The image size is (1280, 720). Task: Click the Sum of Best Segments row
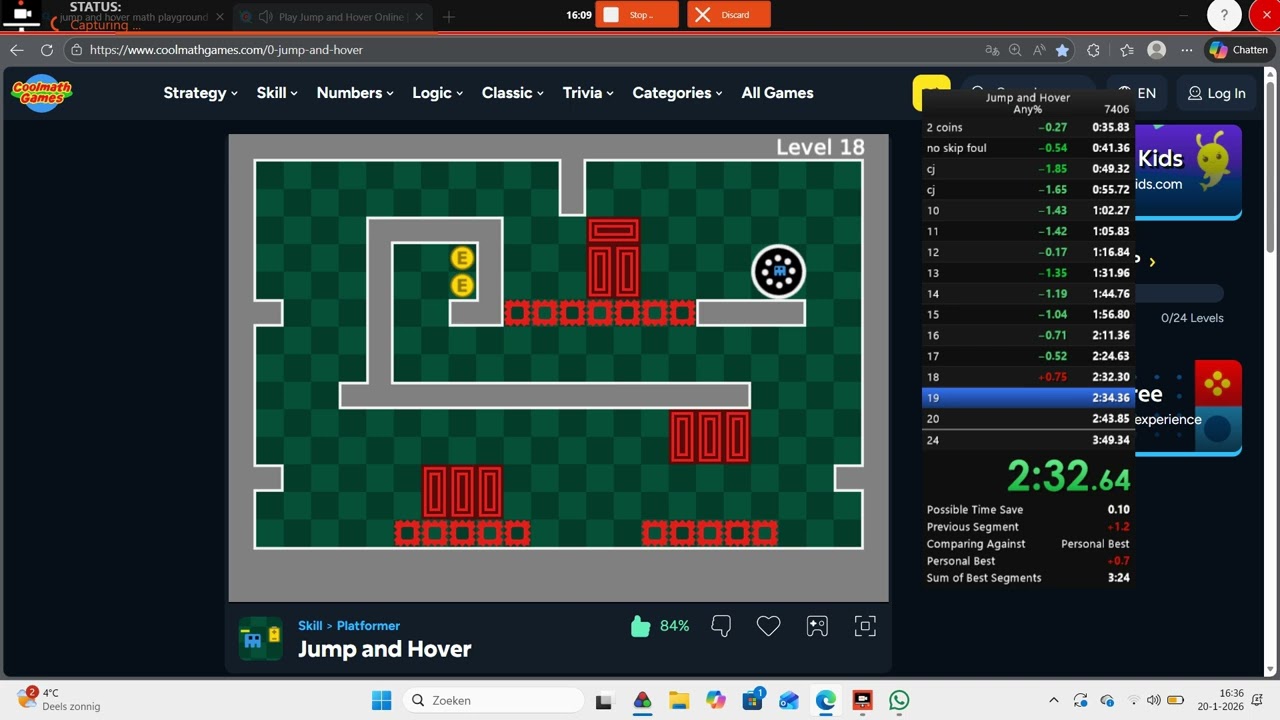pos(1028,578)
